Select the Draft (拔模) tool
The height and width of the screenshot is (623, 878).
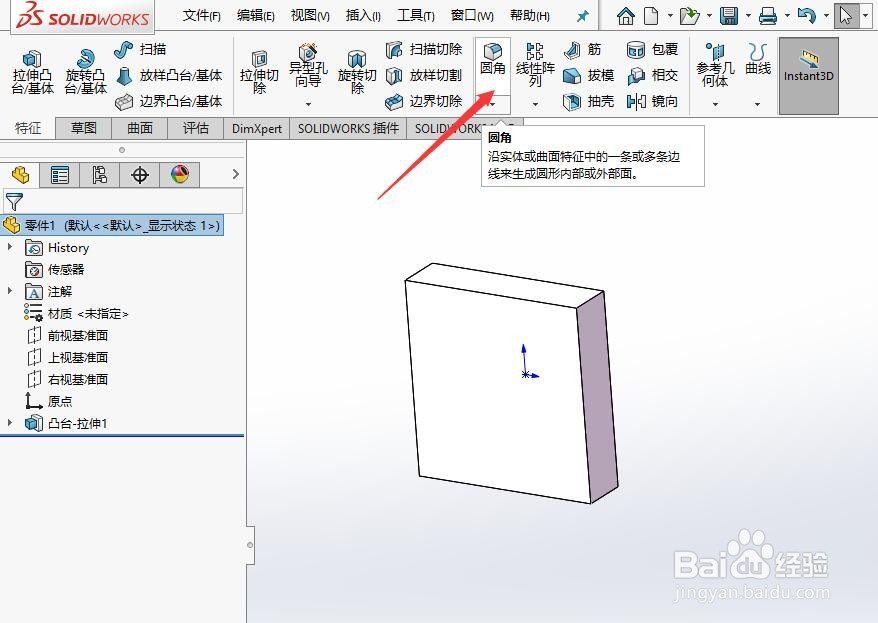point(588,75)
